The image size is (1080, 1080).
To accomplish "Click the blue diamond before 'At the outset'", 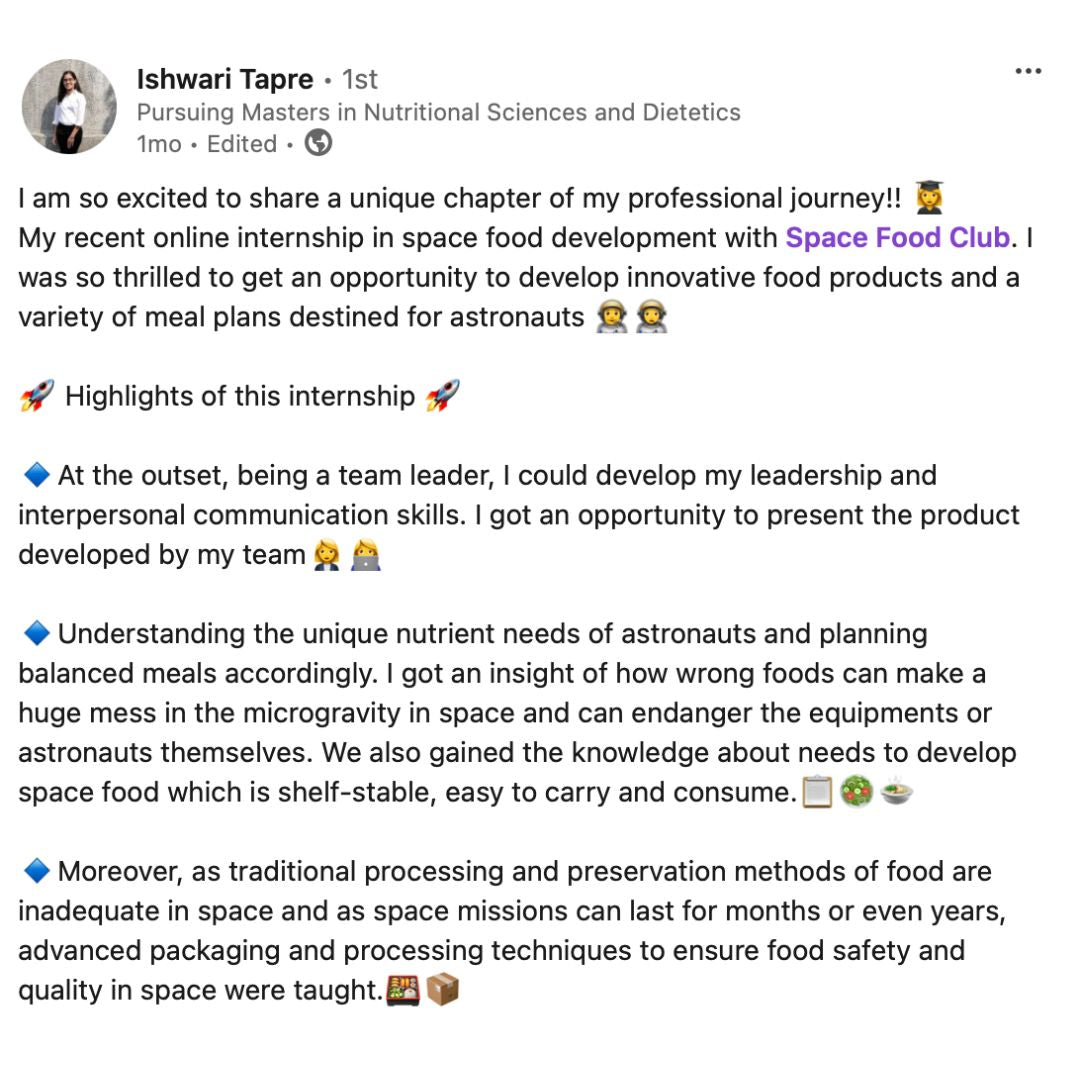I will (x=35, y=475).
